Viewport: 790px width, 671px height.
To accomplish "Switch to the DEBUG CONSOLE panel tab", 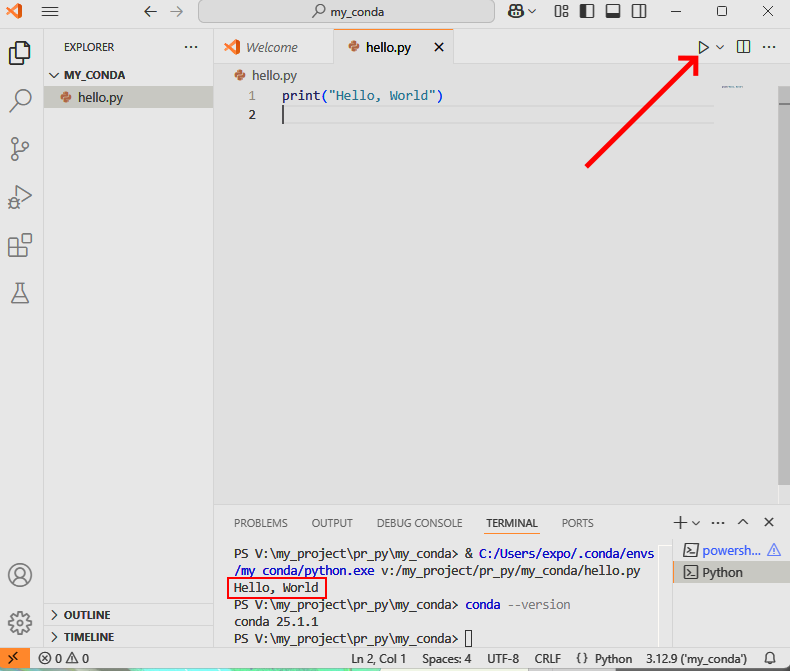I will 419,523.
